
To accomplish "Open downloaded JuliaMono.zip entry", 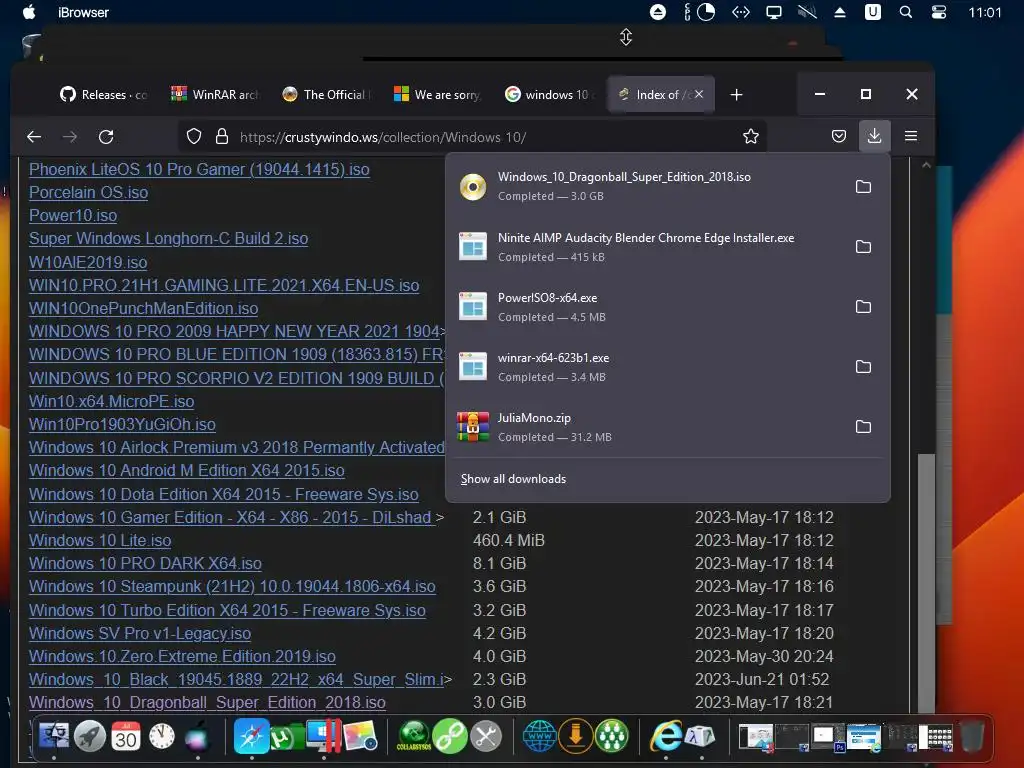I will point(647,427).
